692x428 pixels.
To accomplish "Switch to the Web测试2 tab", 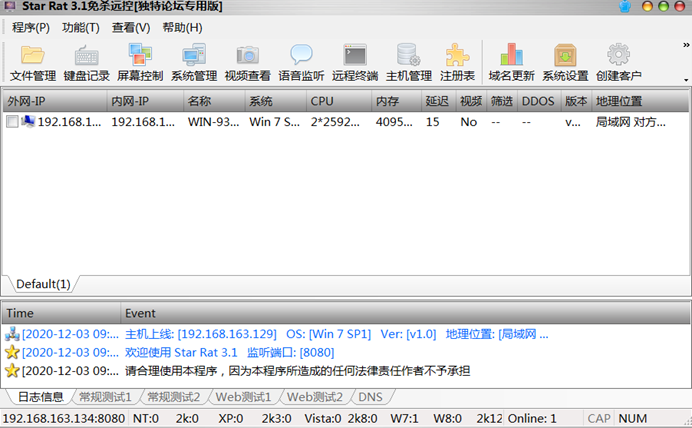I will (x=315, y=397).
